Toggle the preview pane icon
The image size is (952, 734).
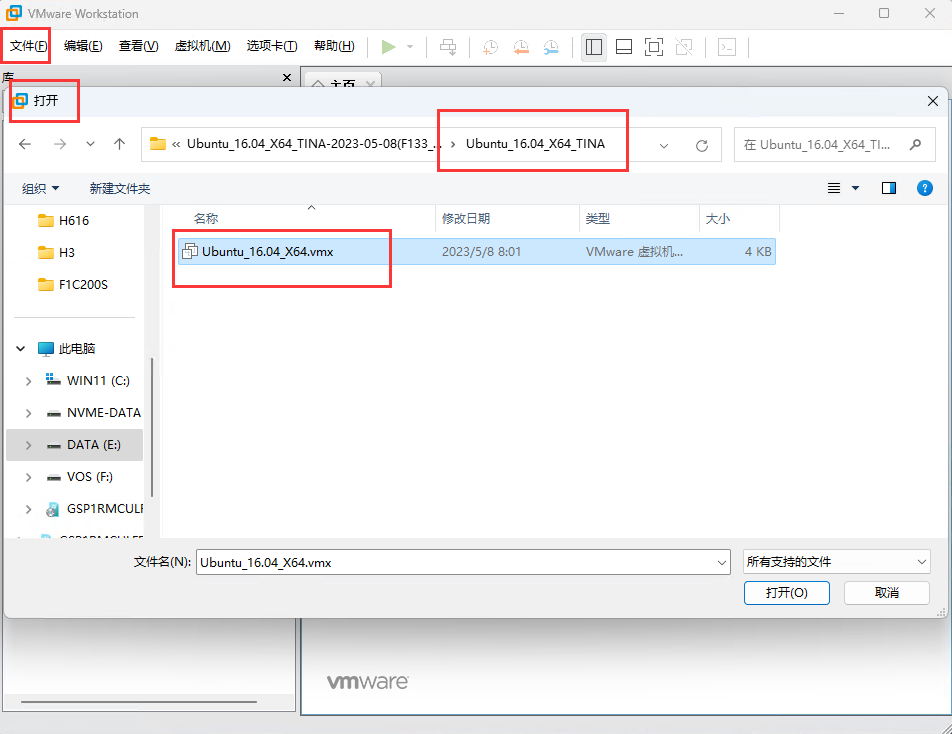[889, 188]
